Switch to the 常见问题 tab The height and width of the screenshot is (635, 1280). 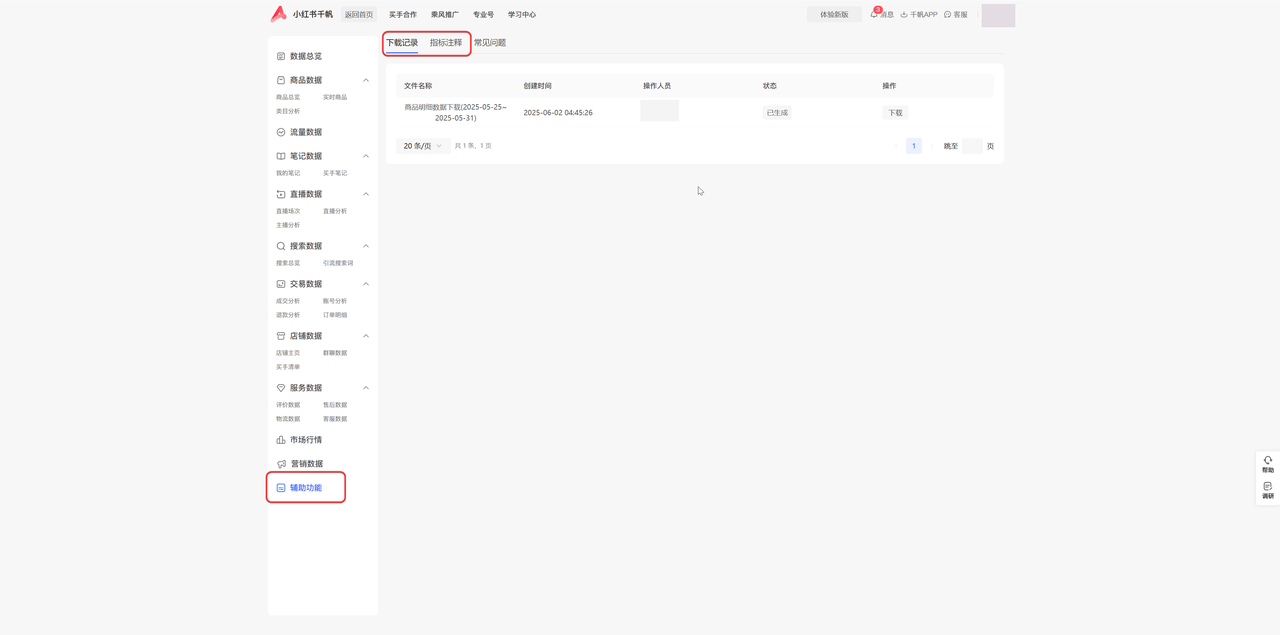point(490,43)
